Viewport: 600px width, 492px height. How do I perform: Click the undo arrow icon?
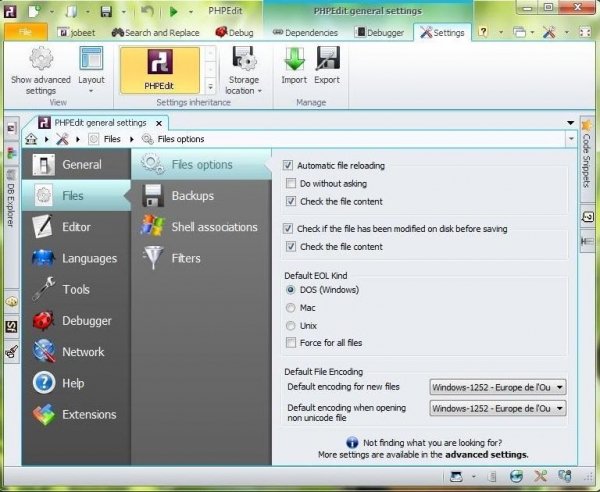[147, 11]
